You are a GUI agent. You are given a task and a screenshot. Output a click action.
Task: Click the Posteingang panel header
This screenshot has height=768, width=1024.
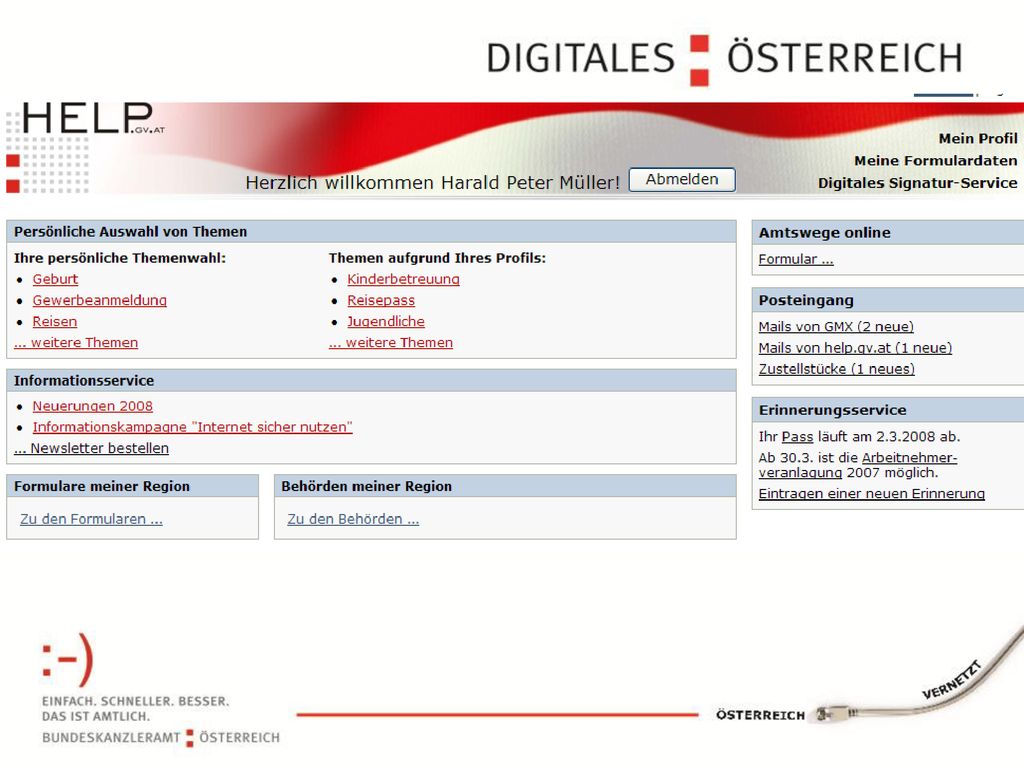click(888, 300)
